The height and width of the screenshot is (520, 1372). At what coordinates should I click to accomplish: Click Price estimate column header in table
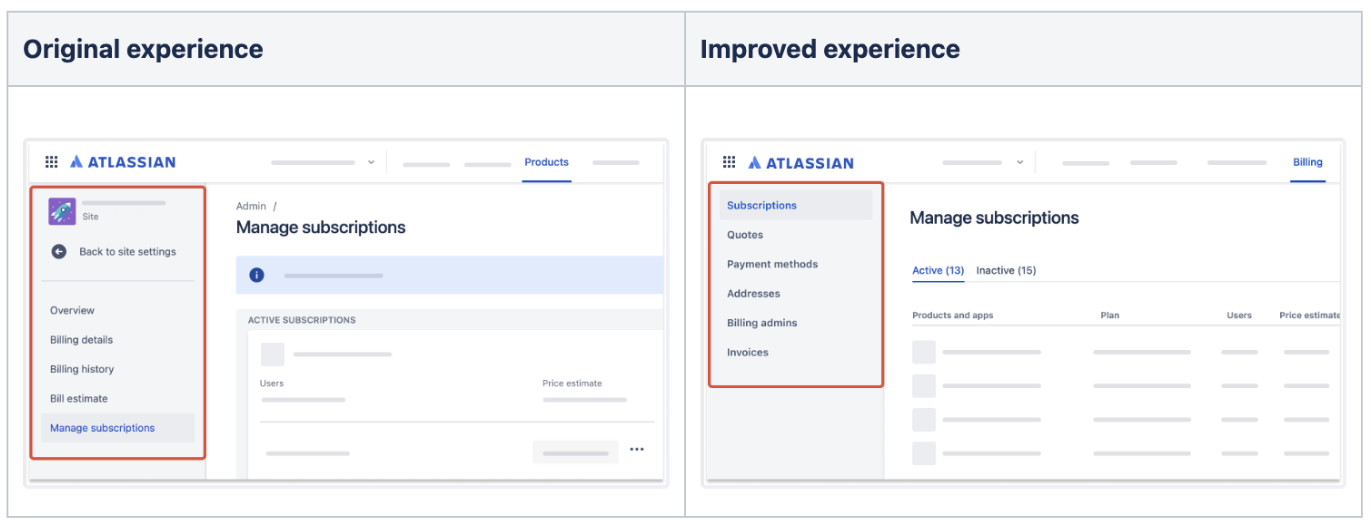1309,315
